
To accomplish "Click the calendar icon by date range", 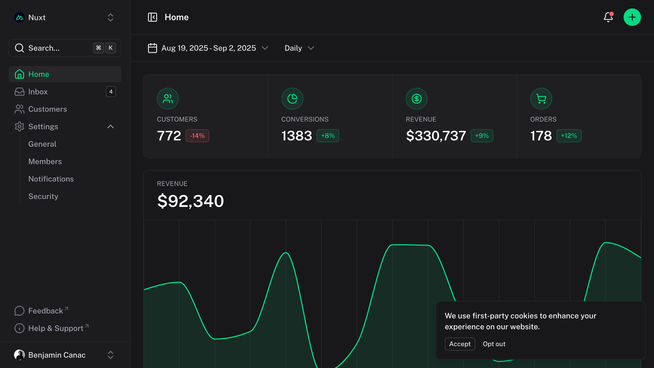I will (152, 48).
